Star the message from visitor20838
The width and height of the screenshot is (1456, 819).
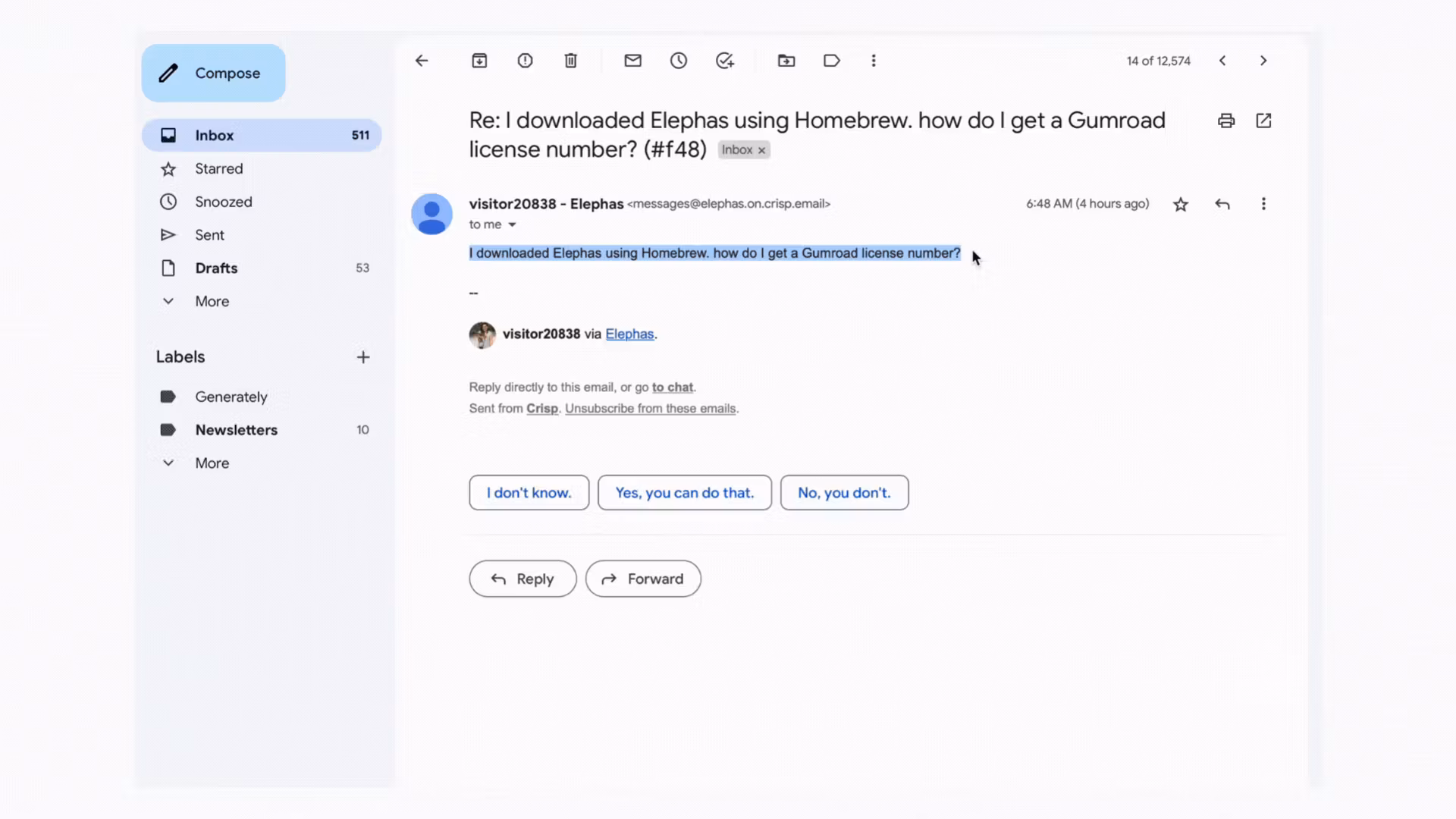pyautogui.click(x=1181, y=204)
